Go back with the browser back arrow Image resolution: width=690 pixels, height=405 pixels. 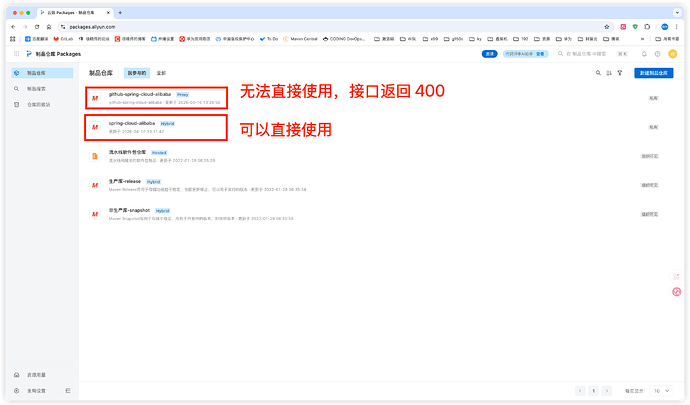click(x=13, y=27)
